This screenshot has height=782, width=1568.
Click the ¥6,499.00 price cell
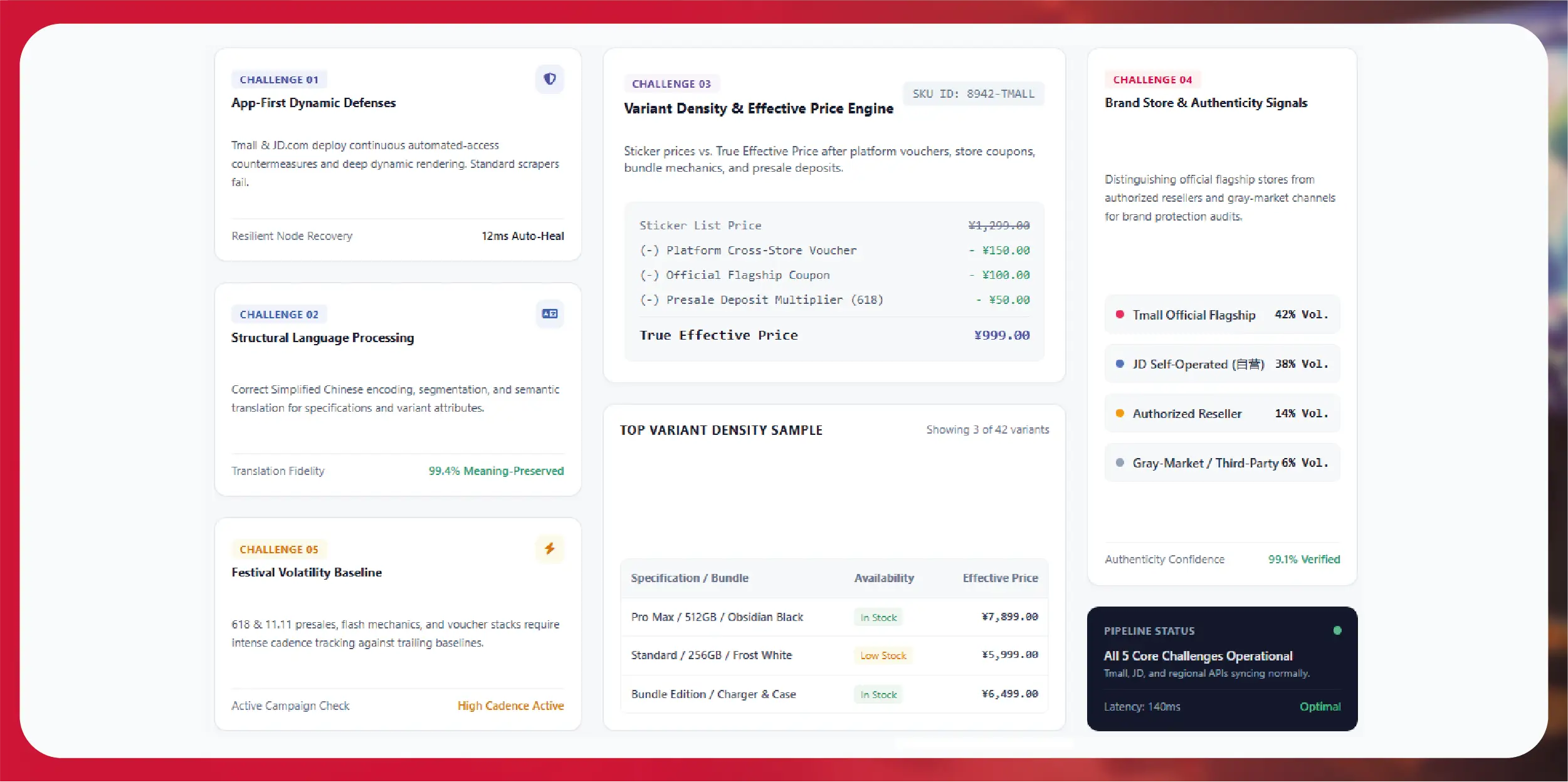pyautogui.click(x=1010, y=694)
